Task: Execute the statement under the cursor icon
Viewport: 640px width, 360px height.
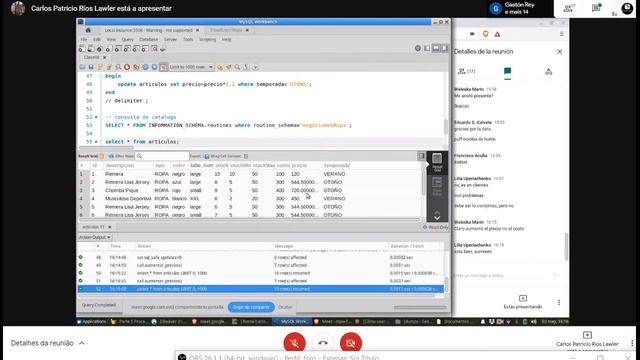Action: pyautogui.click(x=109, y=67)
